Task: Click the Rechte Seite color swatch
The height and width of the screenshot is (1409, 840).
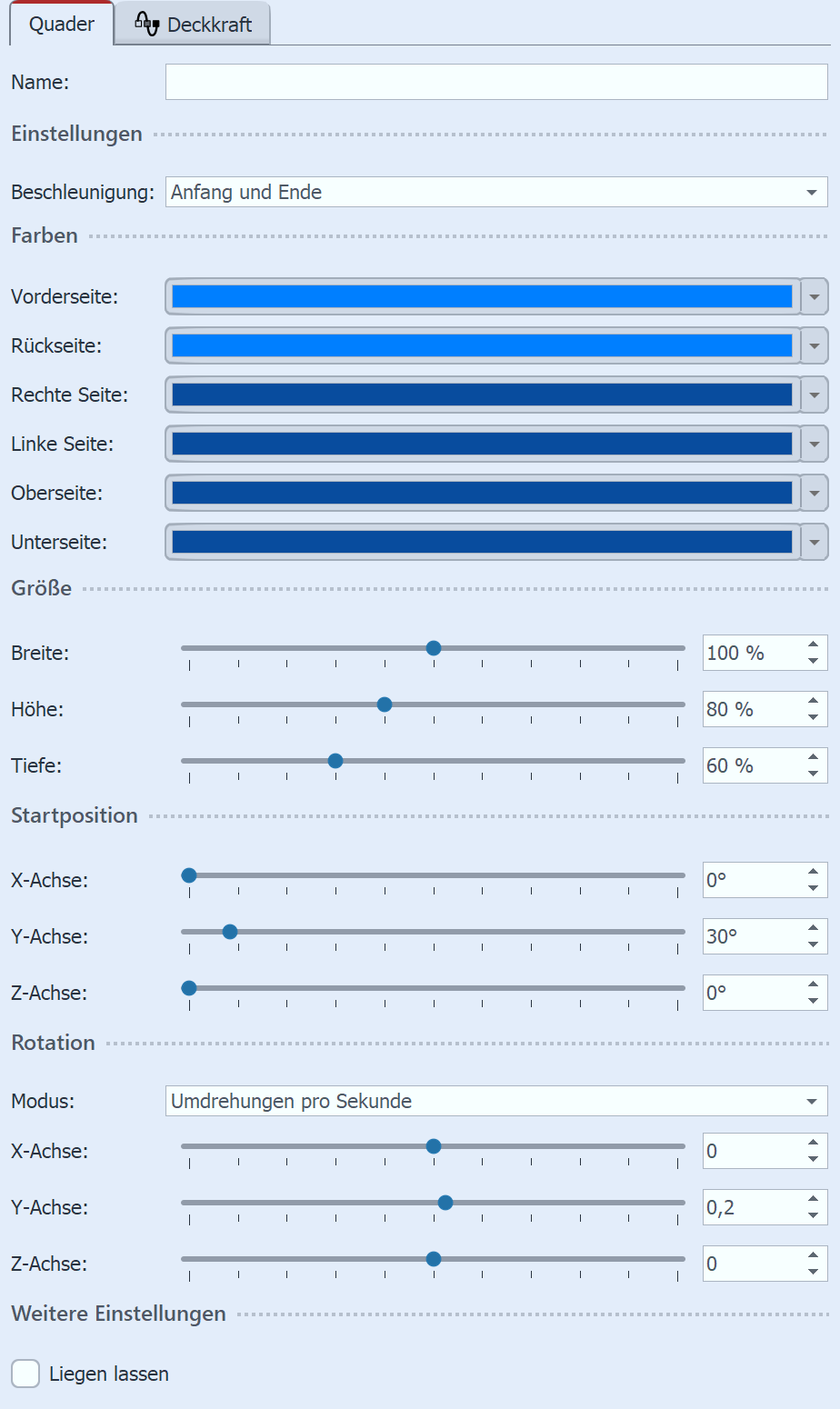Action: (x=482, y=395)
